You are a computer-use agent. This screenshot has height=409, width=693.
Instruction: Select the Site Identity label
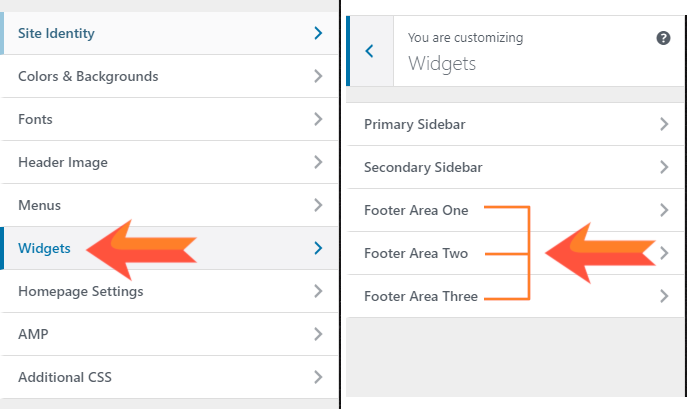(x=56, y=33)
